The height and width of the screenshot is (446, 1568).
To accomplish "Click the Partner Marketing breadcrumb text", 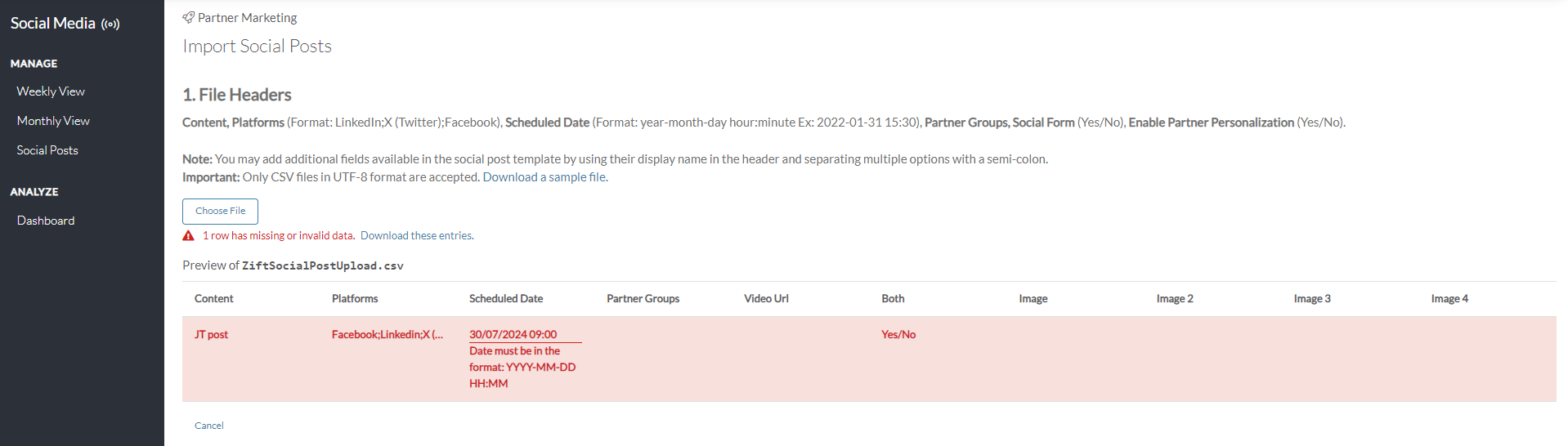I will (x=247, y=17).
